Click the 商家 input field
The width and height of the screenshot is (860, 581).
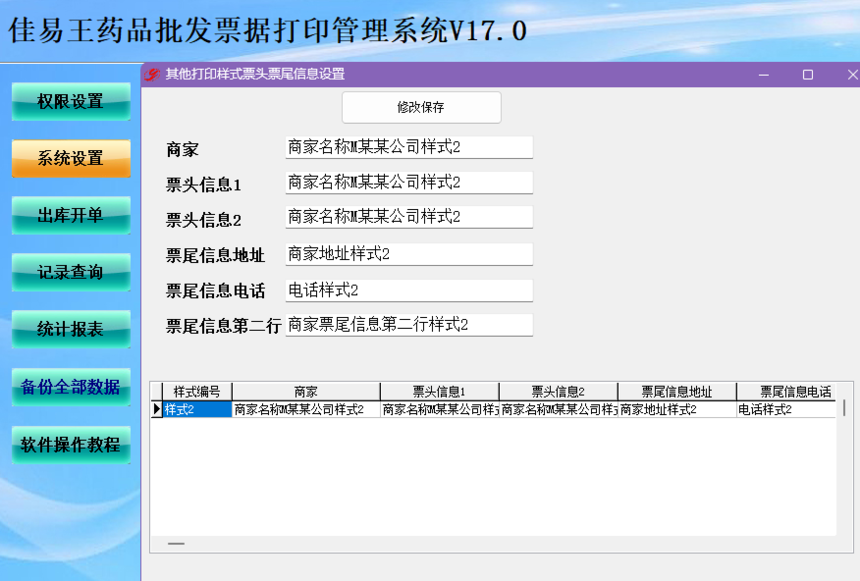409,147
